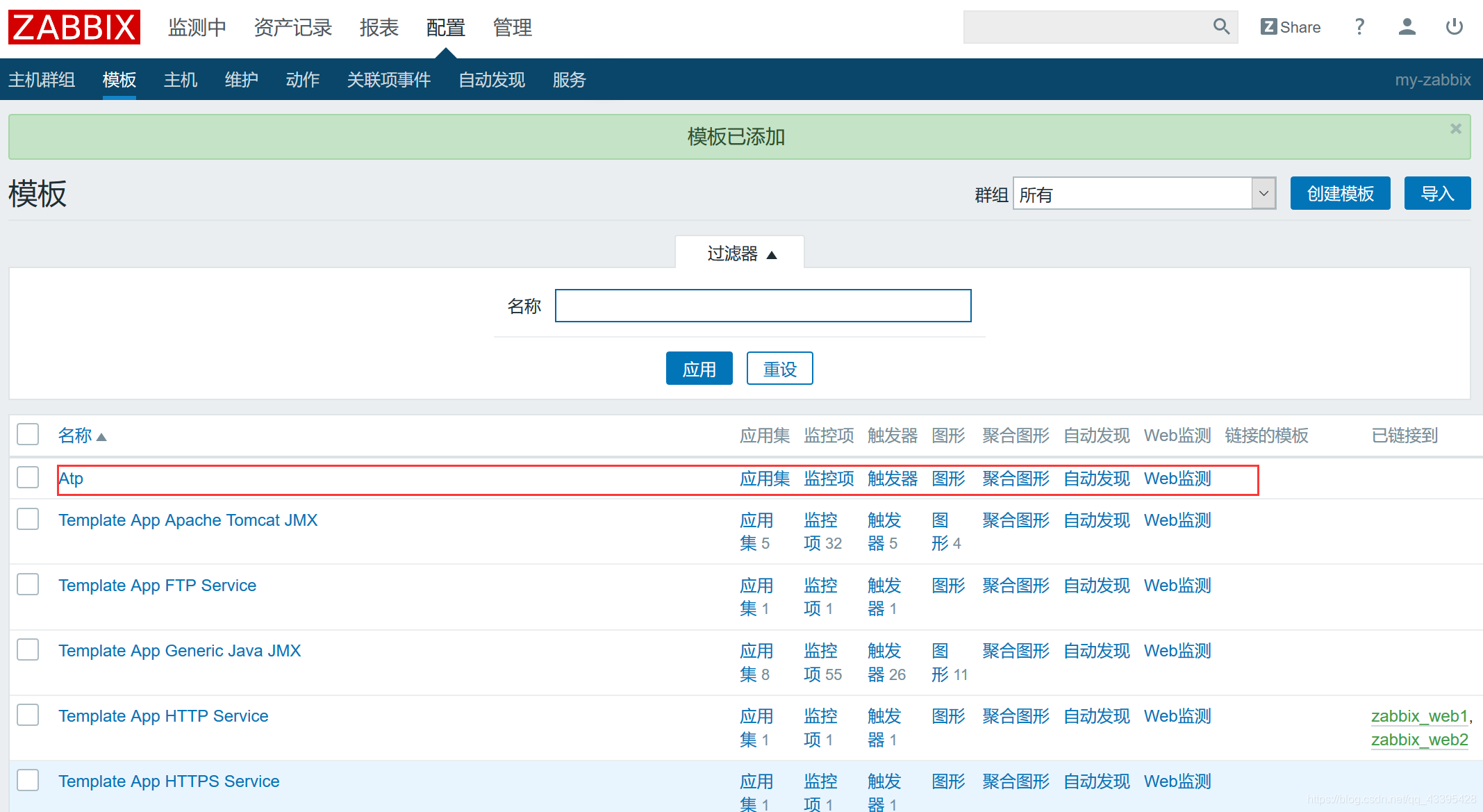Open the 资产记录 top menu
This screenshot has height=812, width=1483.
pos(293,28)
